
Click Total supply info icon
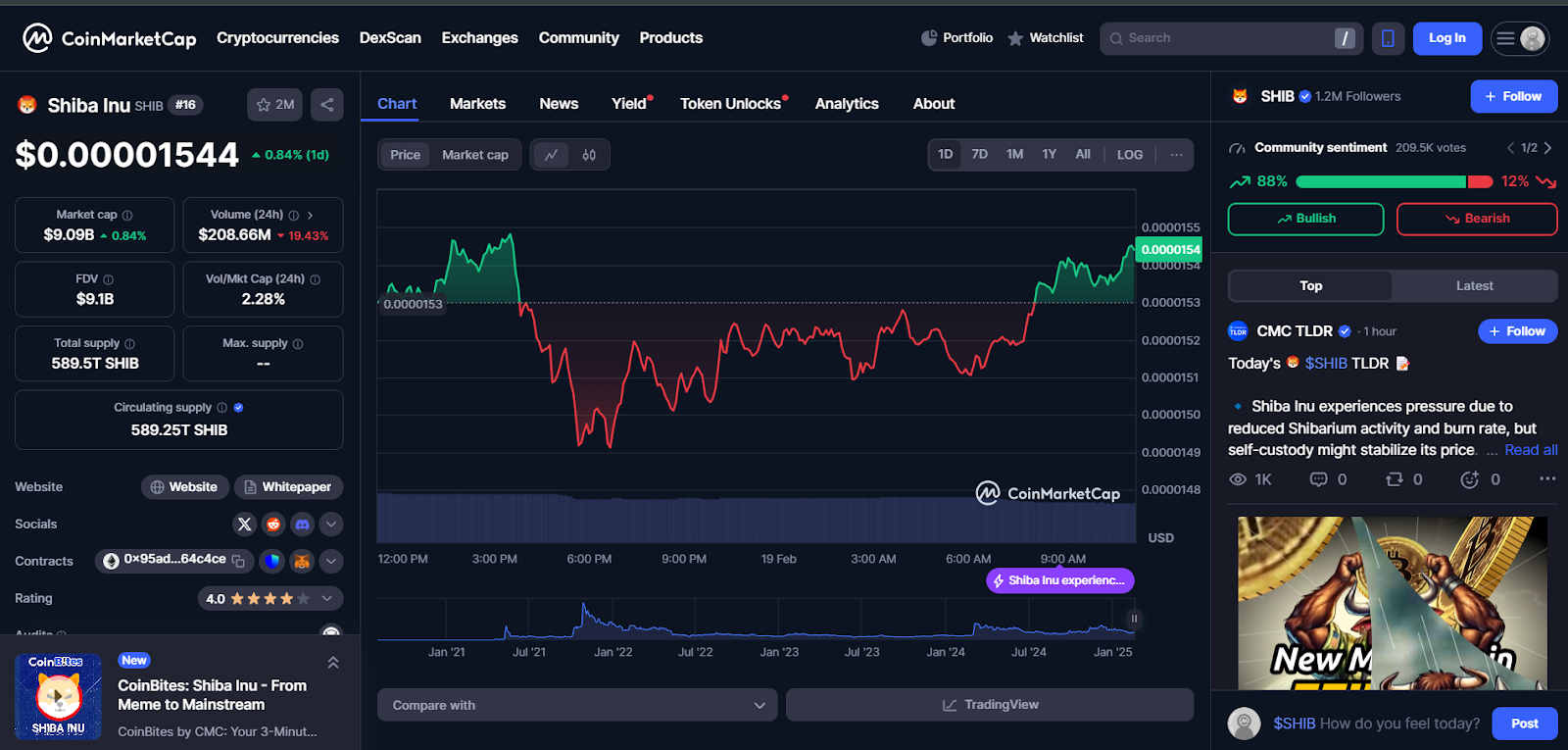point(129,344)
